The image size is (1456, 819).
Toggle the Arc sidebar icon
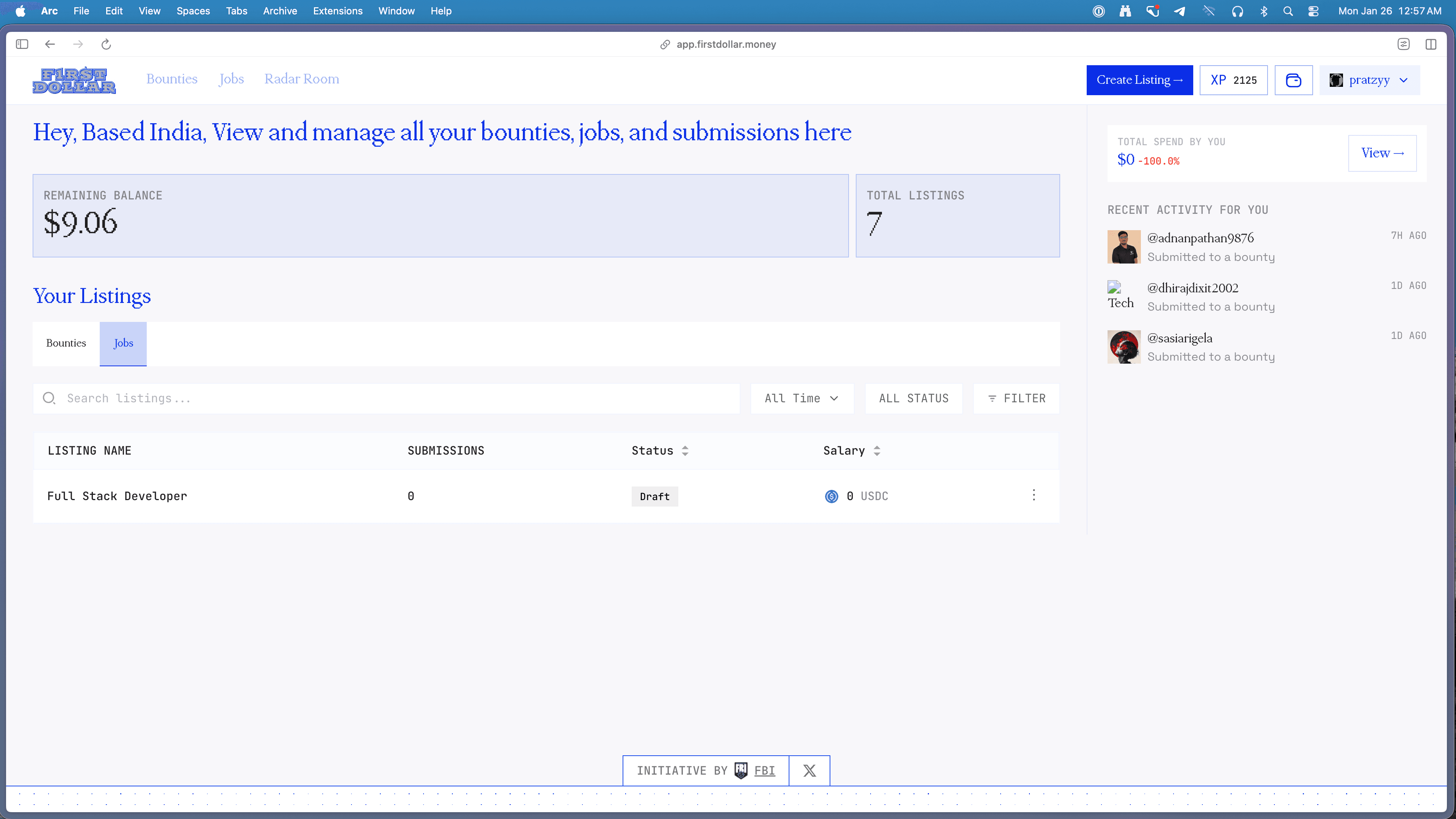(x=22, y=44)
